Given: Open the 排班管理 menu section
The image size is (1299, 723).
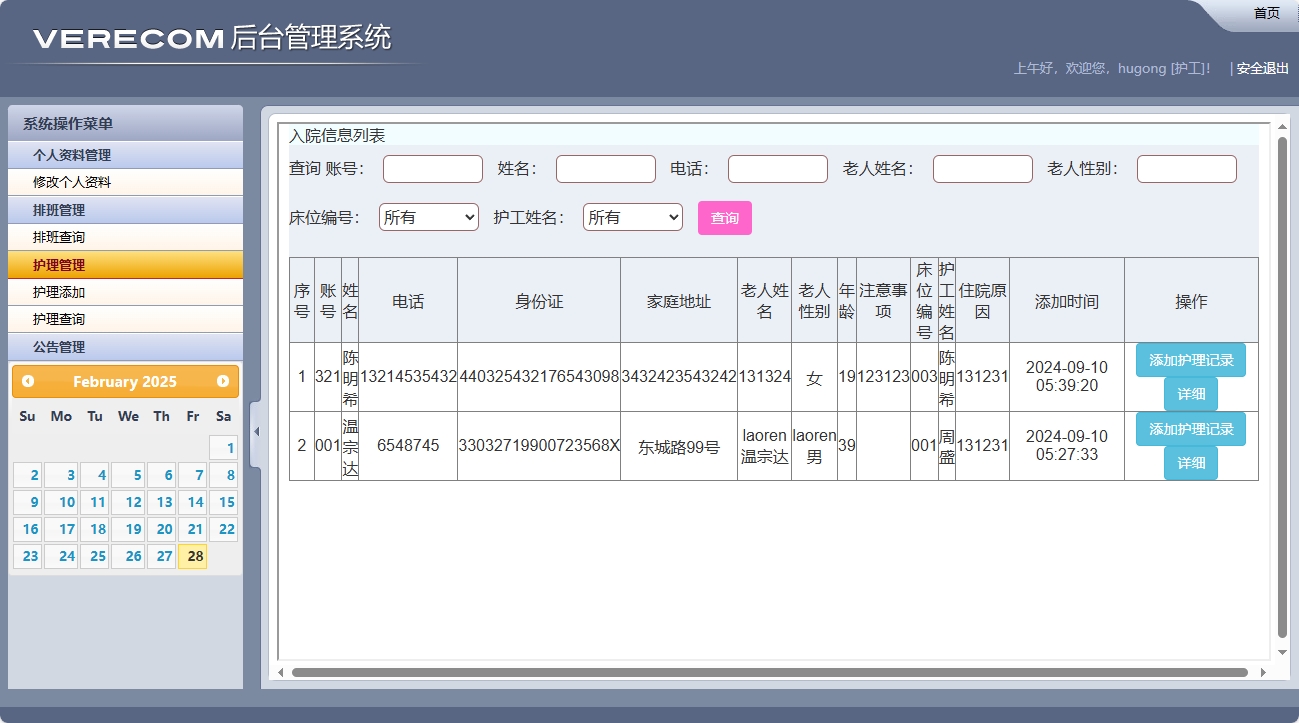Looking at the screenshot, I should coord(124,210).
